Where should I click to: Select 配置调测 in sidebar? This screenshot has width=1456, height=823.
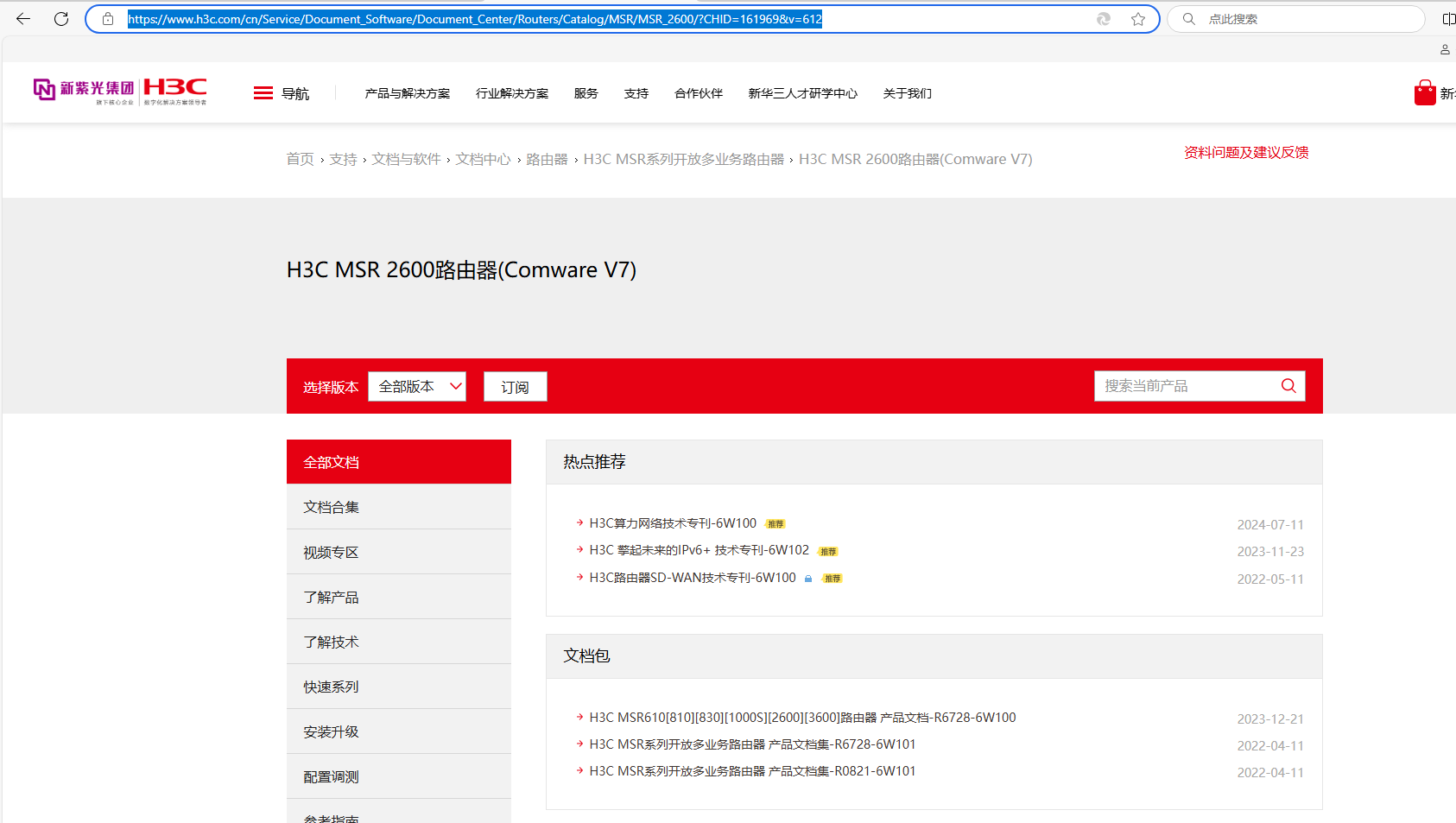pos(399,776)
